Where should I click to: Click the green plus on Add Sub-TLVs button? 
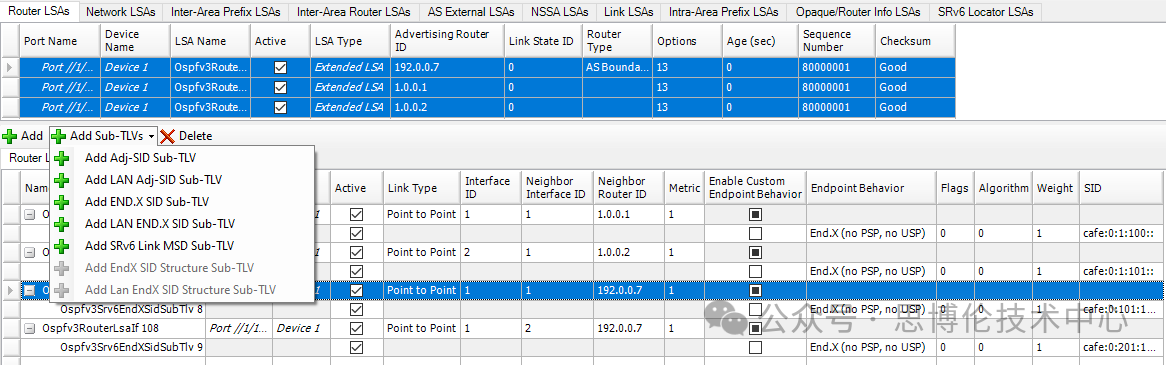click(59, 136)
